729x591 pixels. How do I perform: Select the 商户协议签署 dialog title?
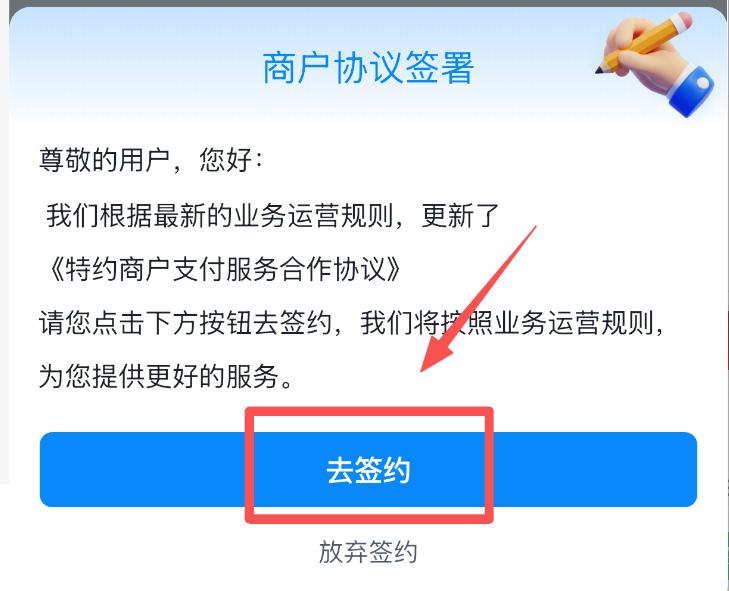pyautogui.click(x=368, y=68)
